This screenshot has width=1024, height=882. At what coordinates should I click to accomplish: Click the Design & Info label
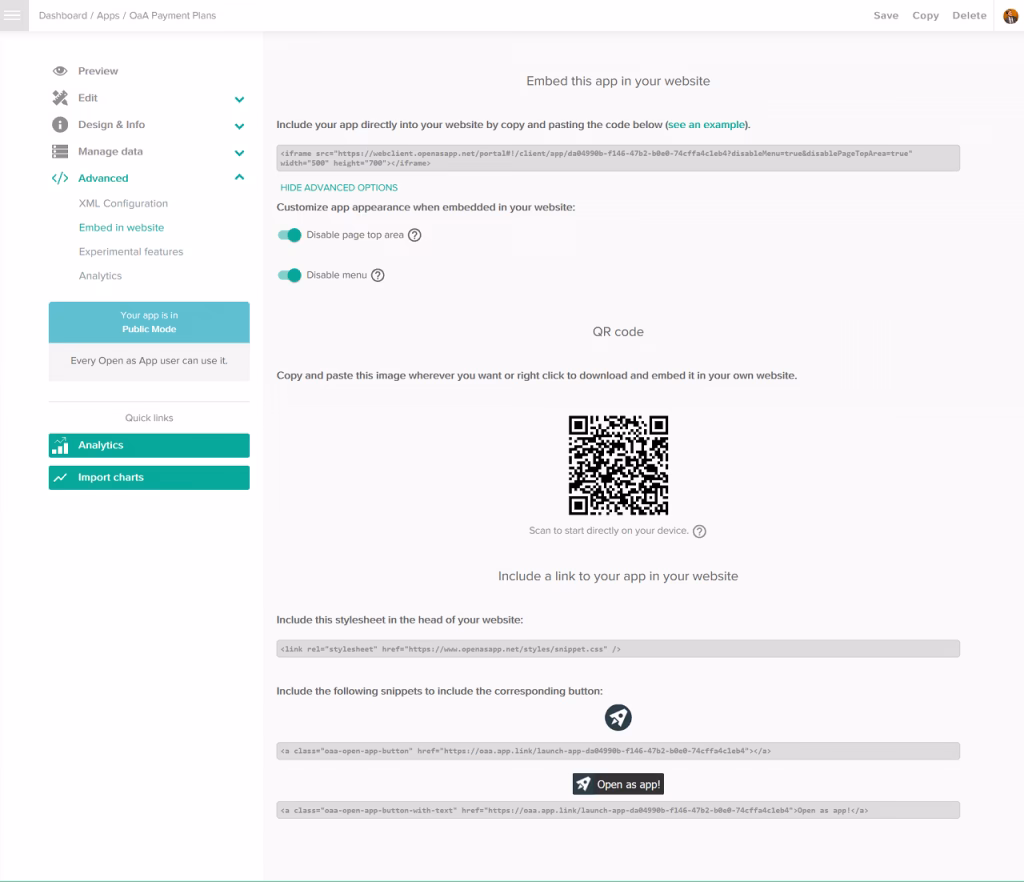click(112, 125)
